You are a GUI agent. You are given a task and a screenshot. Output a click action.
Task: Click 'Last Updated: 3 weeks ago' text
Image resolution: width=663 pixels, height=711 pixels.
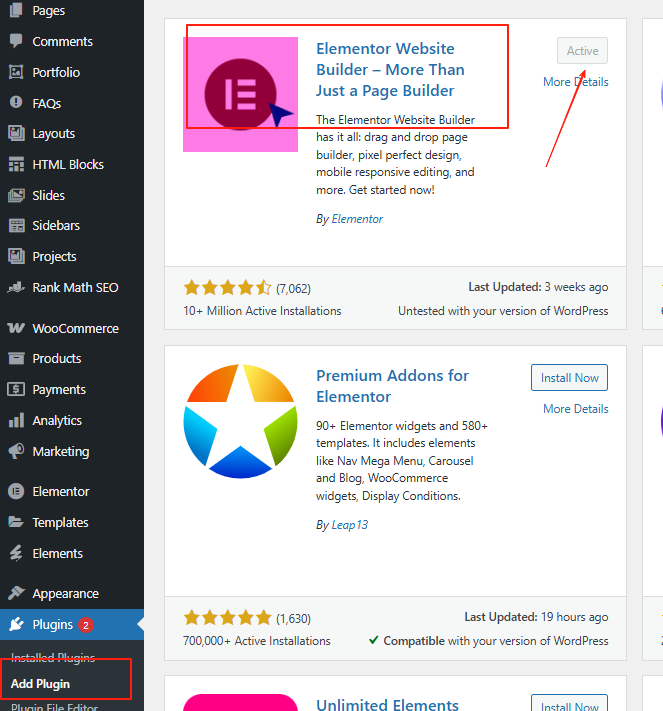point(538,287)
